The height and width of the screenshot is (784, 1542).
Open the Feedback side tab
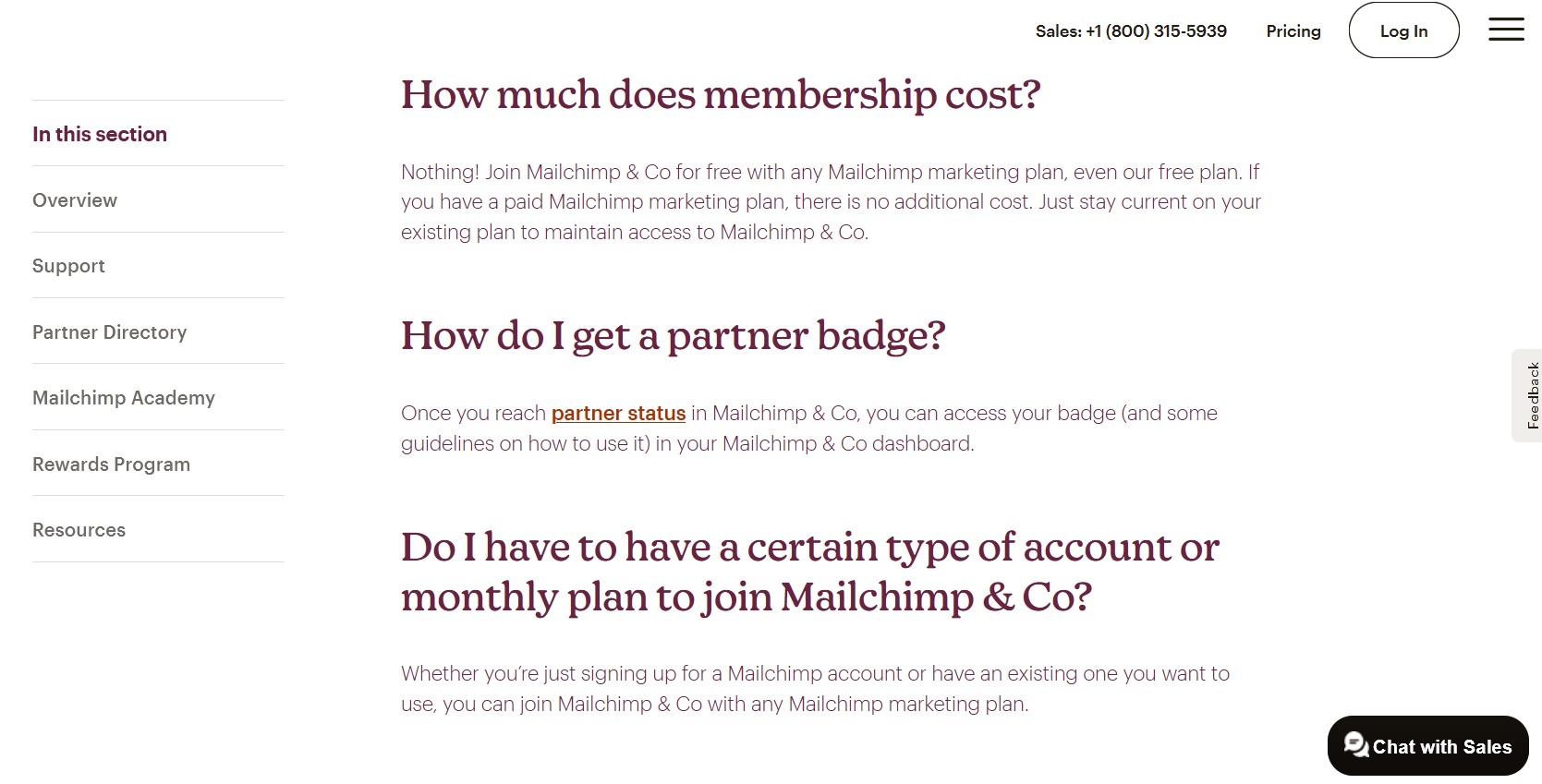coord(1528,395)
